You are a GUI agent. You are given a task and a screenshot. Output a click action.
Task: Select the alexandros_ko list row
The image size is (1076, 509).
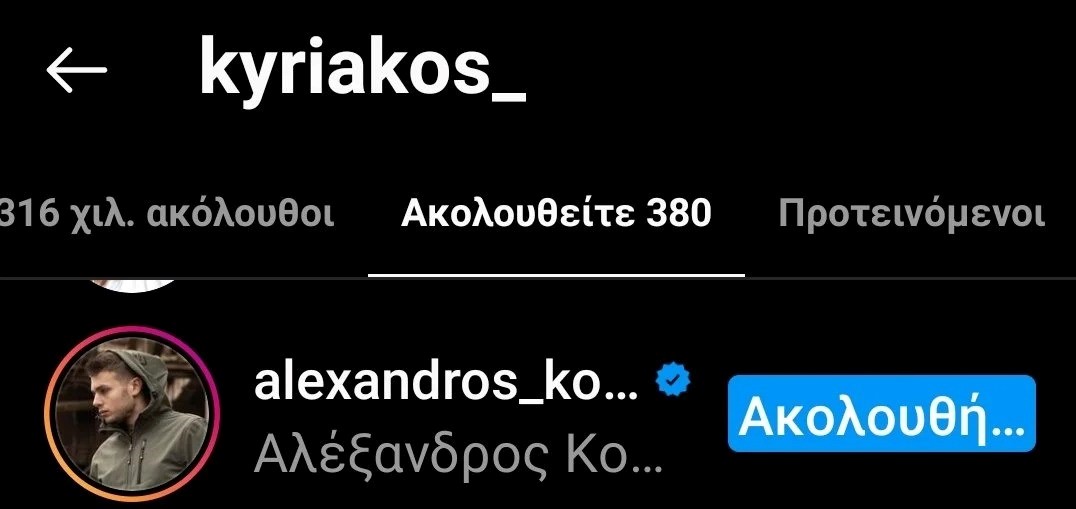coord(538,414)
